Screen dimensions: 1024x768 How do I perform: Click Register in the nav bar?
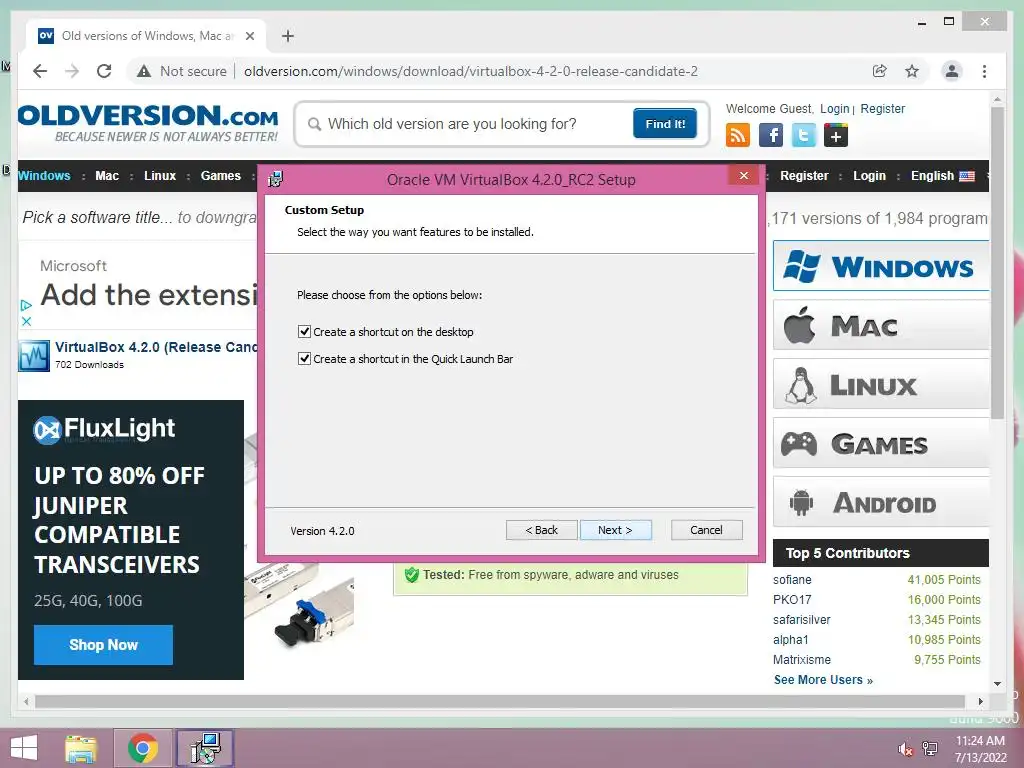click(x=804, y=176)
